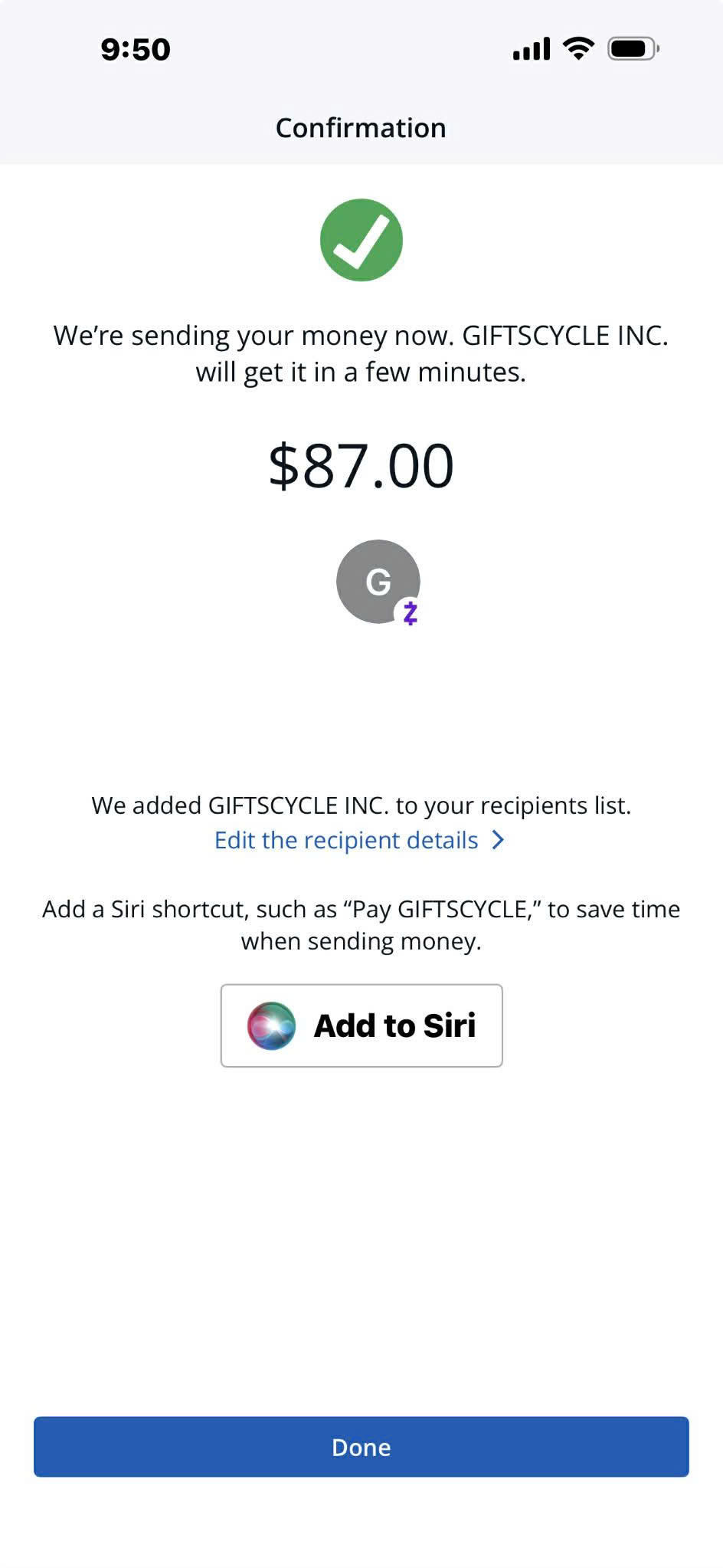Tap the purple Zelle badge on the avatar

coord(411,613)
